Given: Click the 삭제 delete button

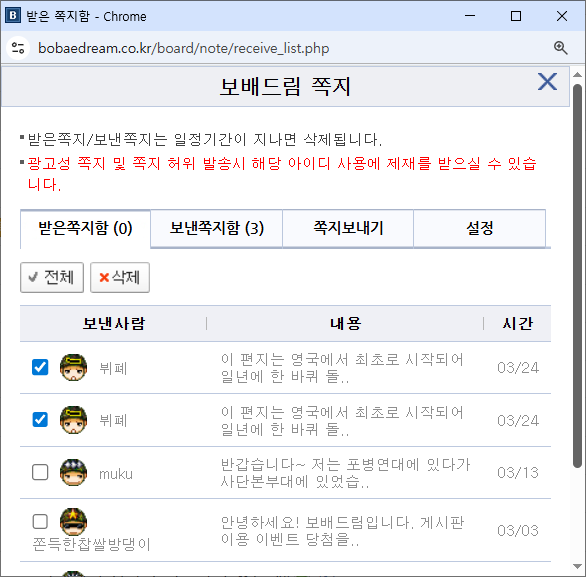Looking at the screenshot, I should click(120, 277).
